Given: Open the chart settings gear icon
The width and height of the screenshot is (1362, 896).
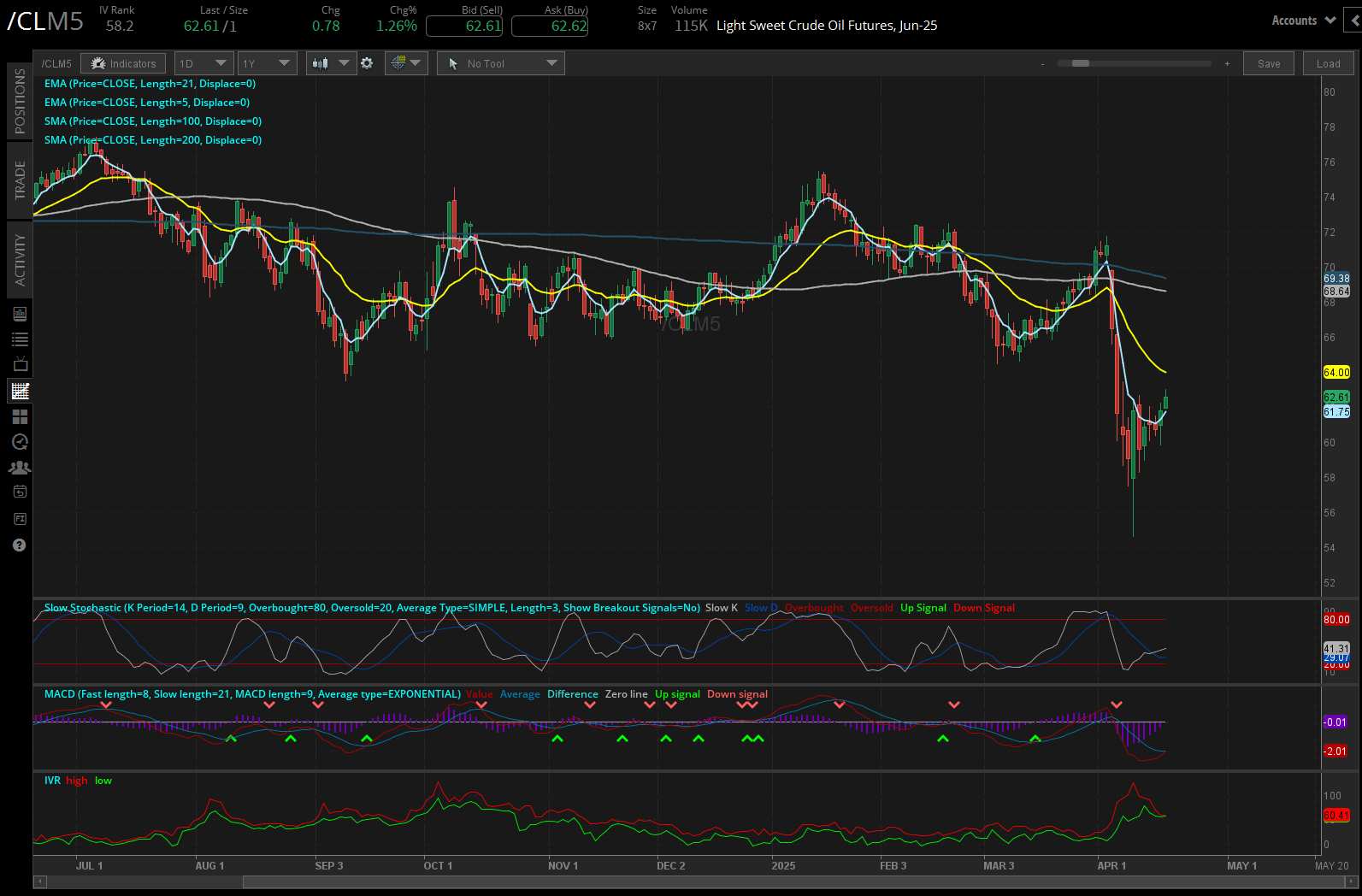Looking at the screenshot, I should pyautogui.click(x=367, y=63).
